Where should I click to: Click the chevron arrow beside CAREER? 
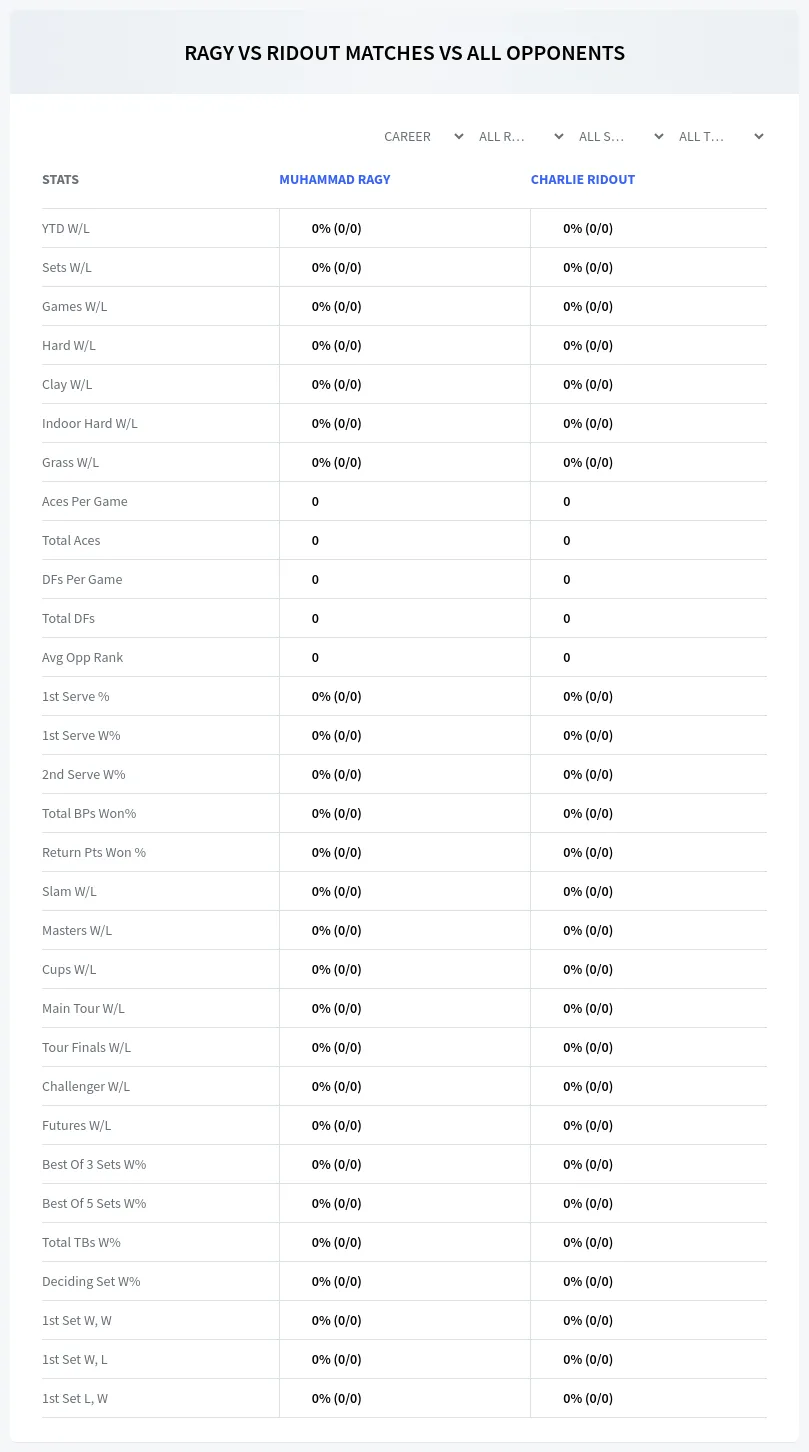(x=459, y=136)
